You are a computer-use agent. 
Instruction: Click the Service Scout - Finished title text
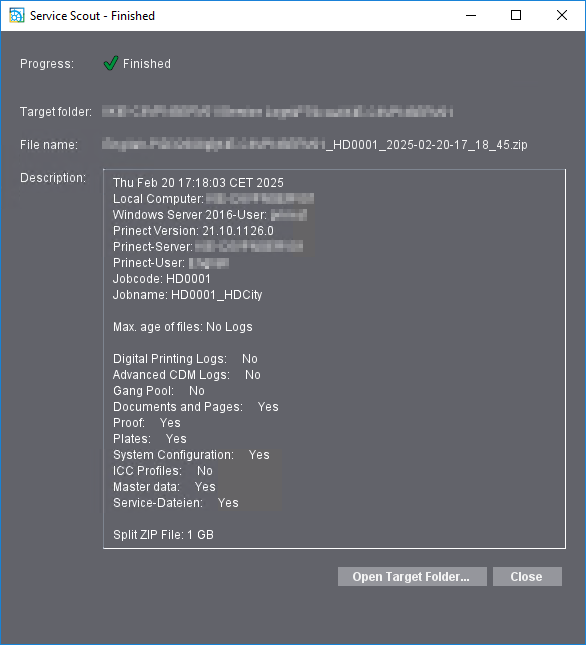(x=93, y=16)
